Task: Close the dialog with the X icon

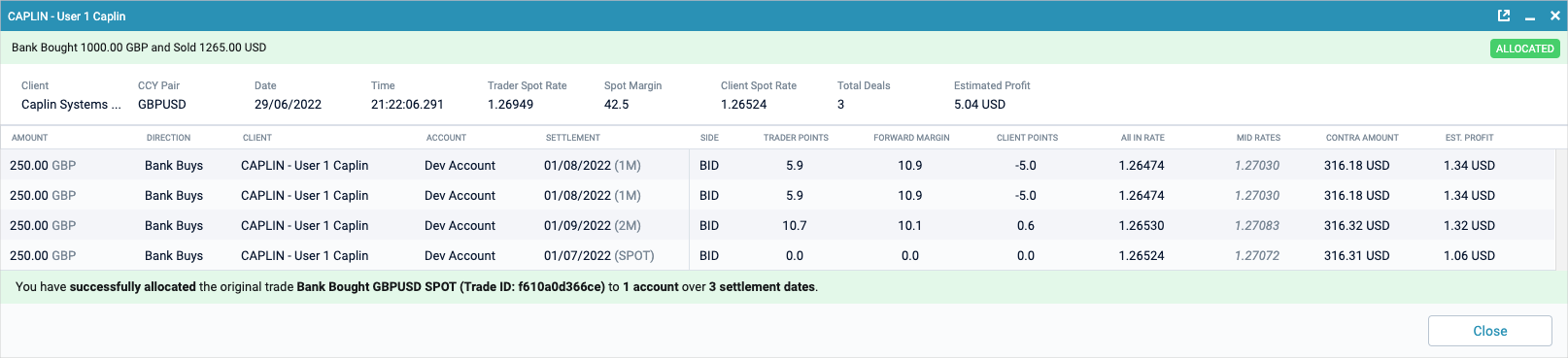Action: (x=1555, y=16)
